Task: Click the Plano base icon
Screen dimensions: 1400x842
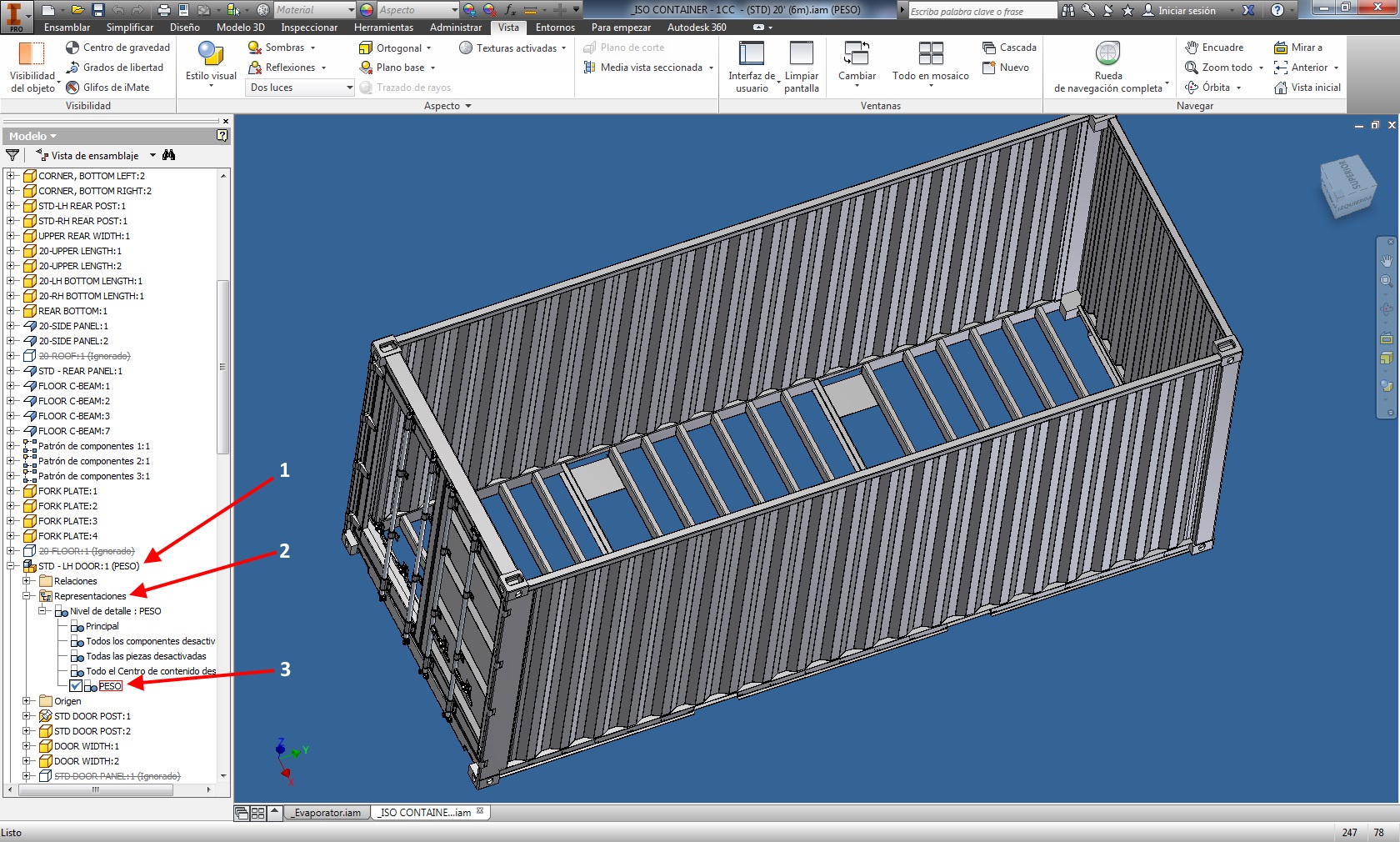Action: point(366,68)
